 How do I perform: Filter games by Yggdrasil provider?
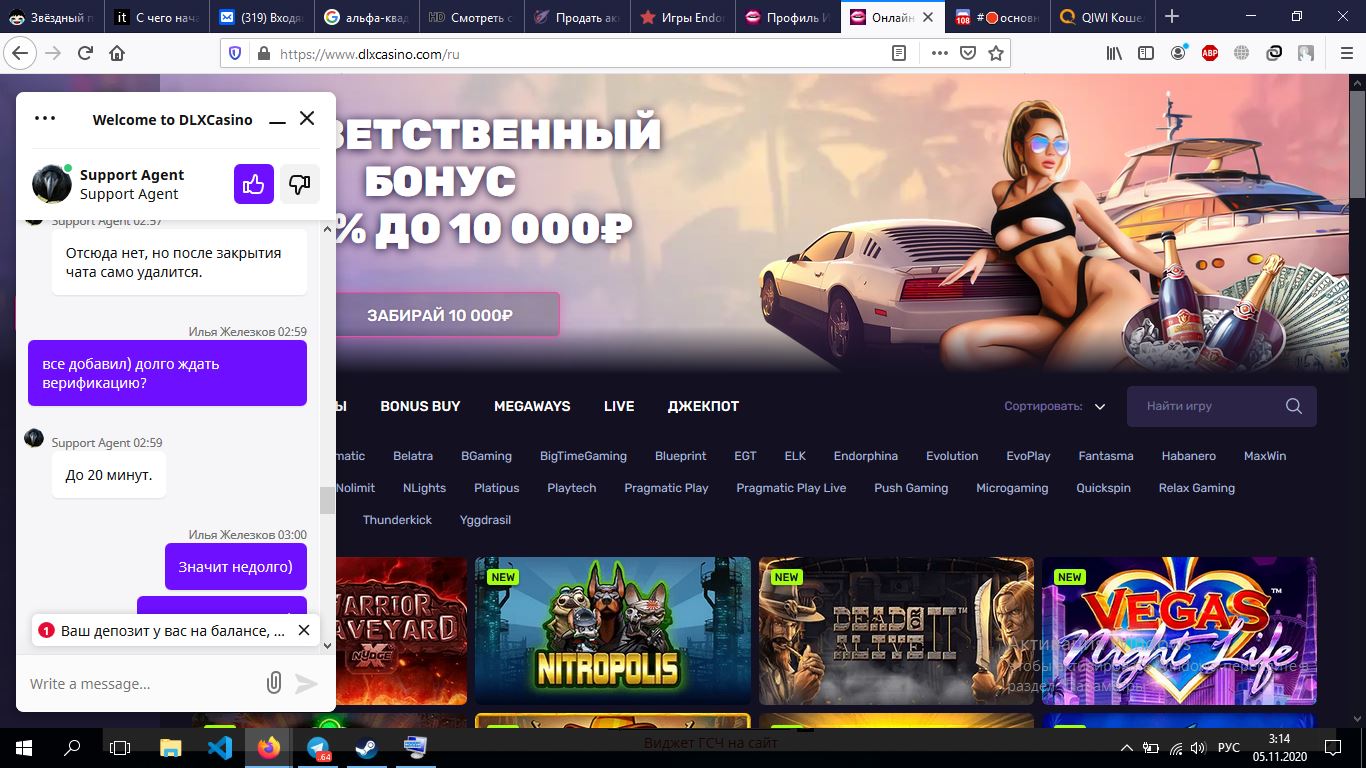pos(485,520)
